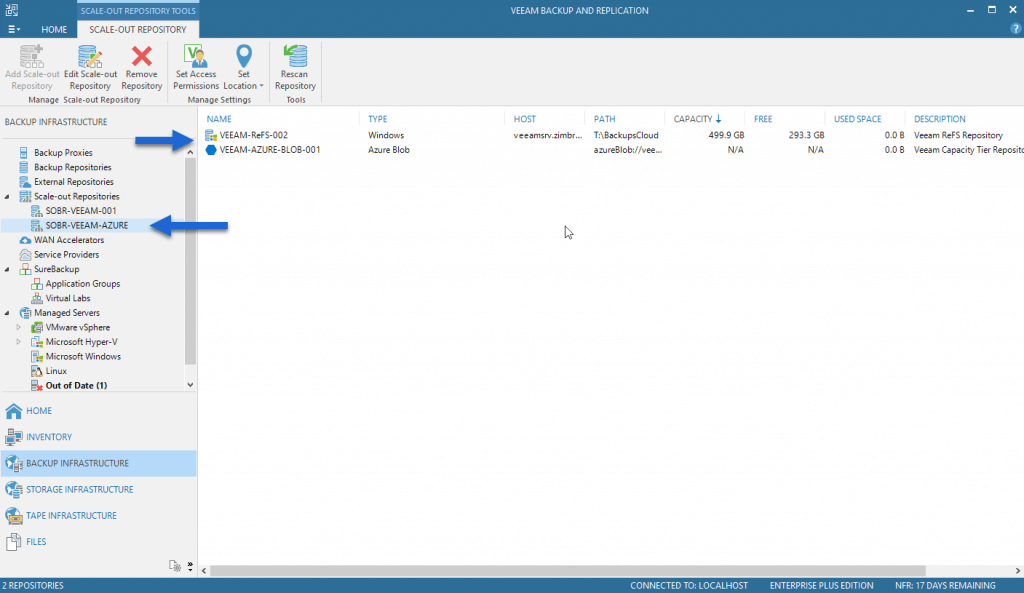
Task: Click the horizontal scrollbar right arrow
Action: click(1017, 571)
